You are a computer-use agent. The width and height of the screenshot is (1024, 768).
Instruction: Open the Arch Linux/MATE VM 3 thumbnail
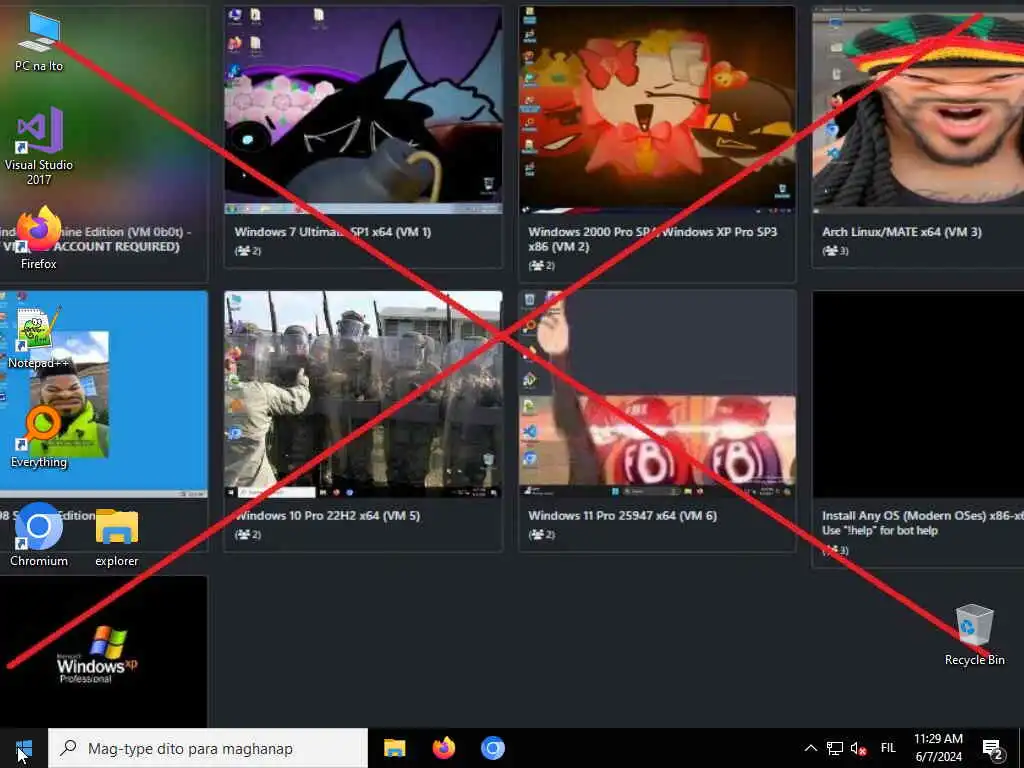pyautogui.click(x=918, y=110)
